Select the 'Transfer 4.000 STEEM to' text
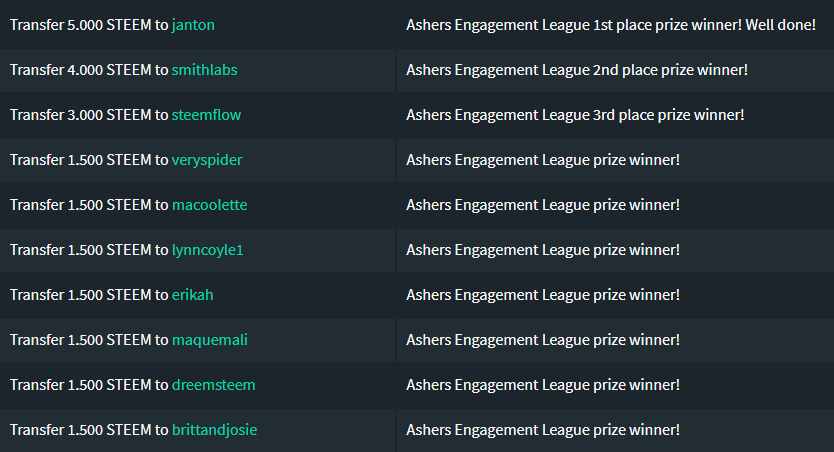Image resolution: width=834 pixels, height=452 pixels. (x=89, y=69)
